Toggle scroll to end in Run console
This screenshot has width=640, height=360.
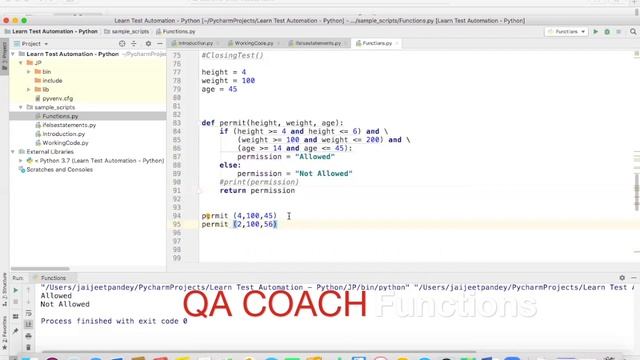[x=28, y=324]
